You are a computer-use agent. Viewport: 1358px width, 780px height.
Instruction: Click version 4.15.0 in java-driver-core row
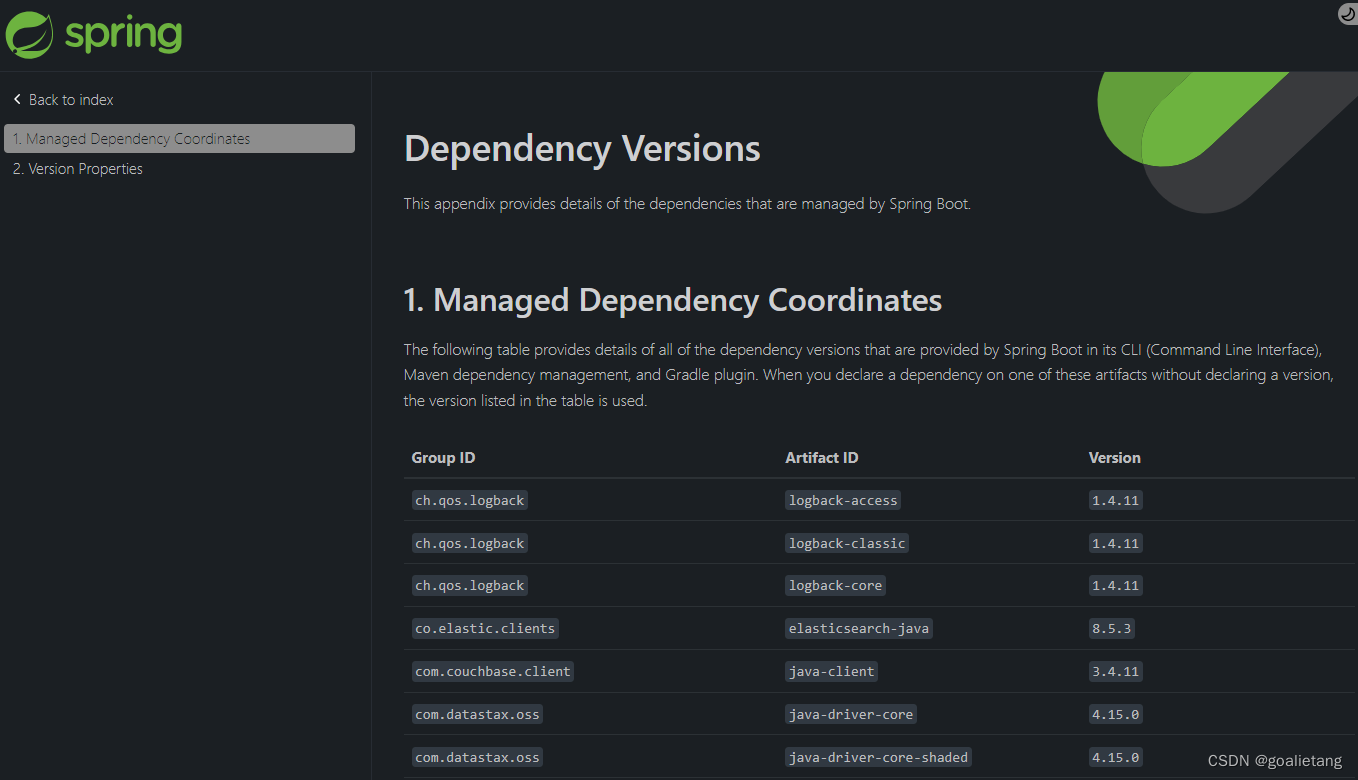[x=1116, y=714]
